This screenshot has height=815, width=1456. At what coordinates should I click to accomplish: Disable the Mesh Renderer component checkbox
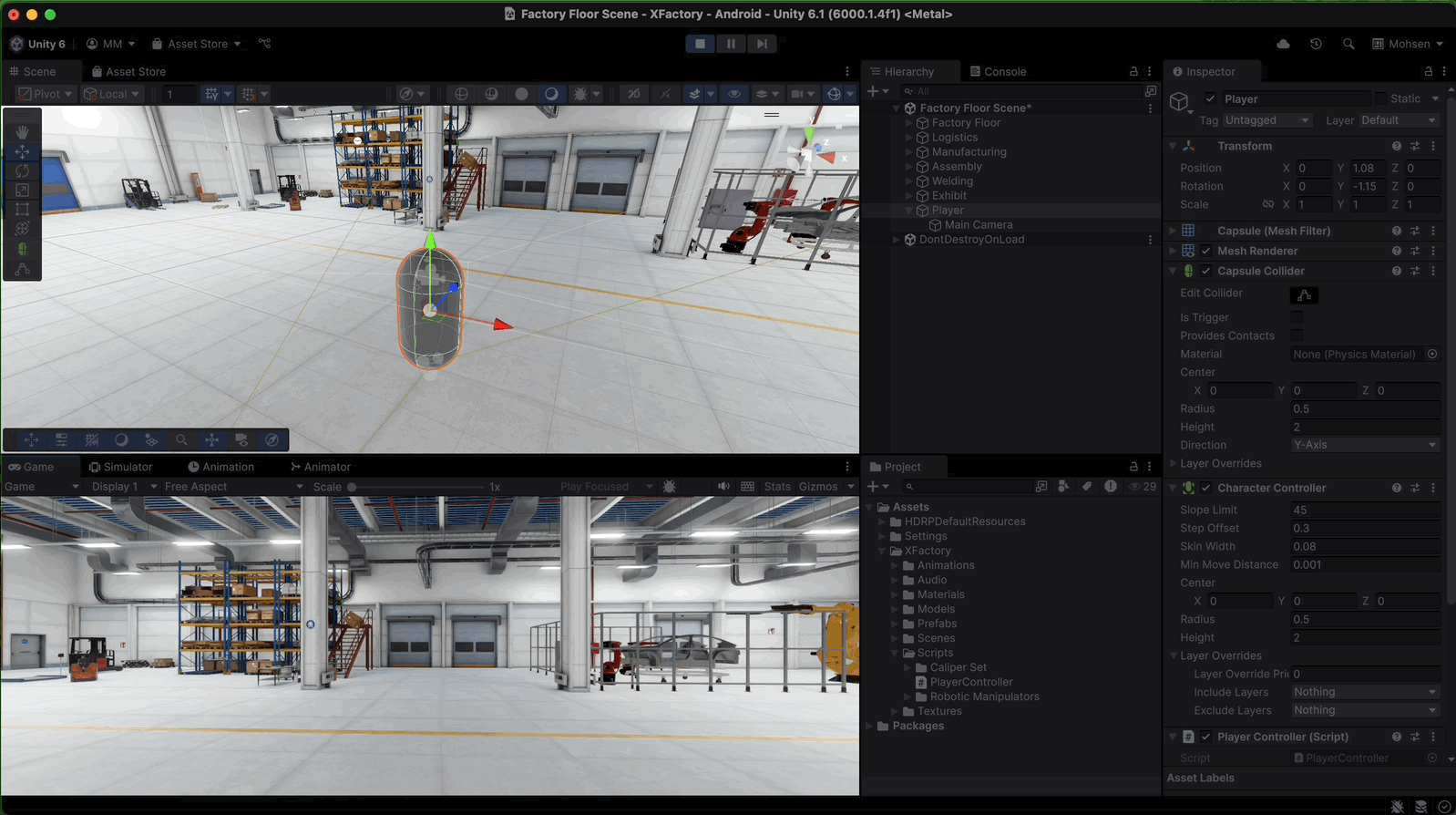tap(1206, 251)
